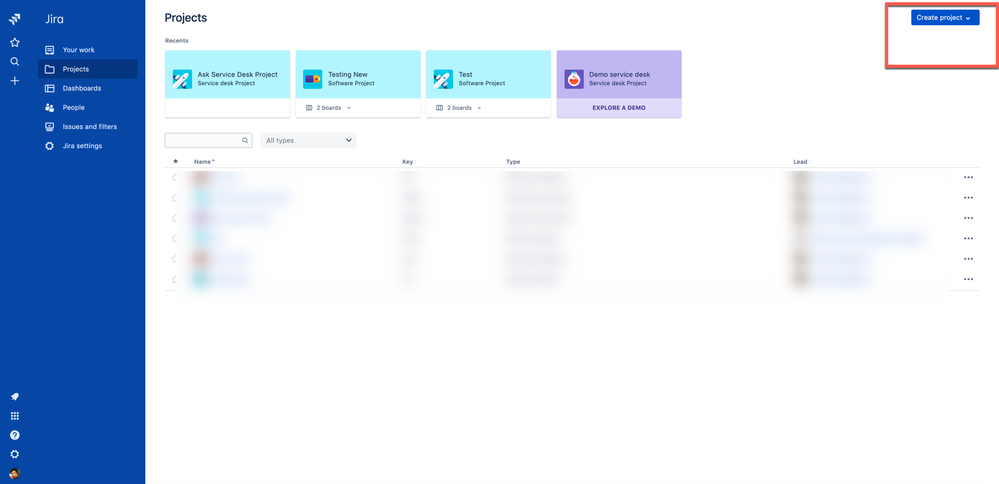Open the Demo service desk card title
Viewport: 999px width, 484px height.
click(x=619, y=75)
